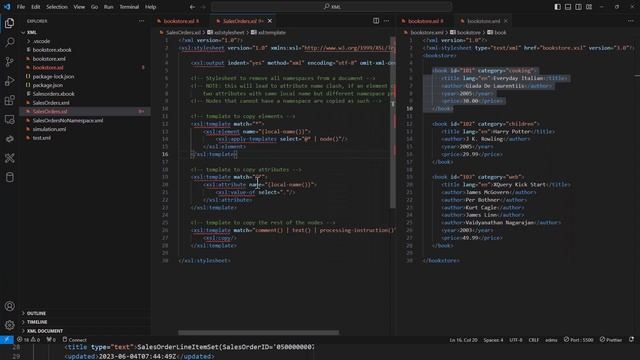Open the crossed-tools icon in activity bar
This screenshot has width=640, height=360.
[x=9, y=158]
